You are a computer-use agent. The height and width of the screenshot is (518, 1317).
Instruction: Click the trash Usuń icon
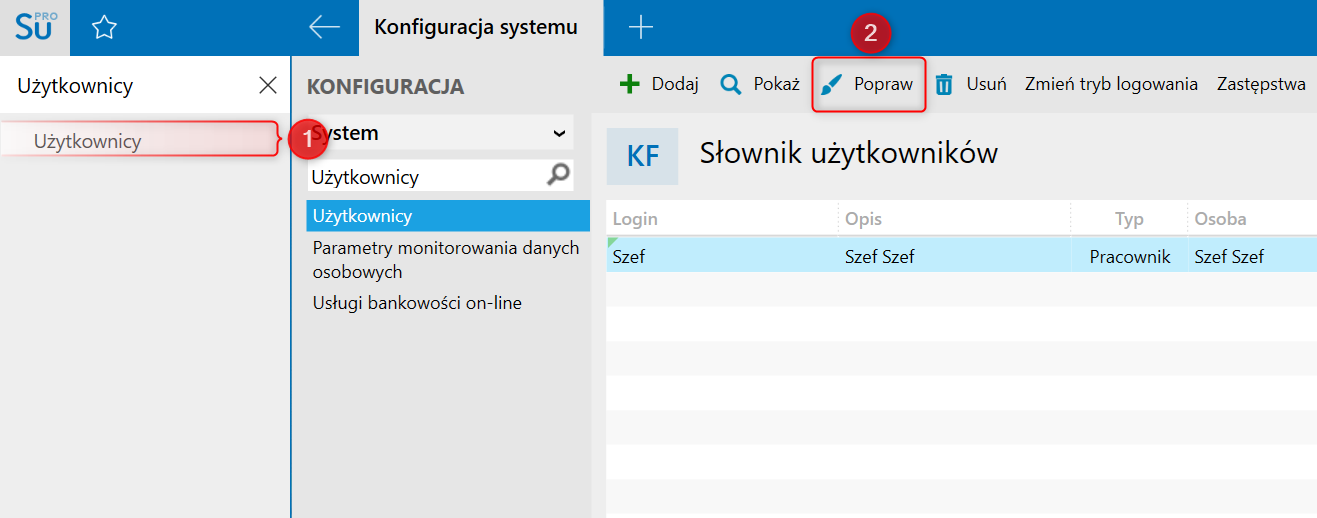[944, 84]
